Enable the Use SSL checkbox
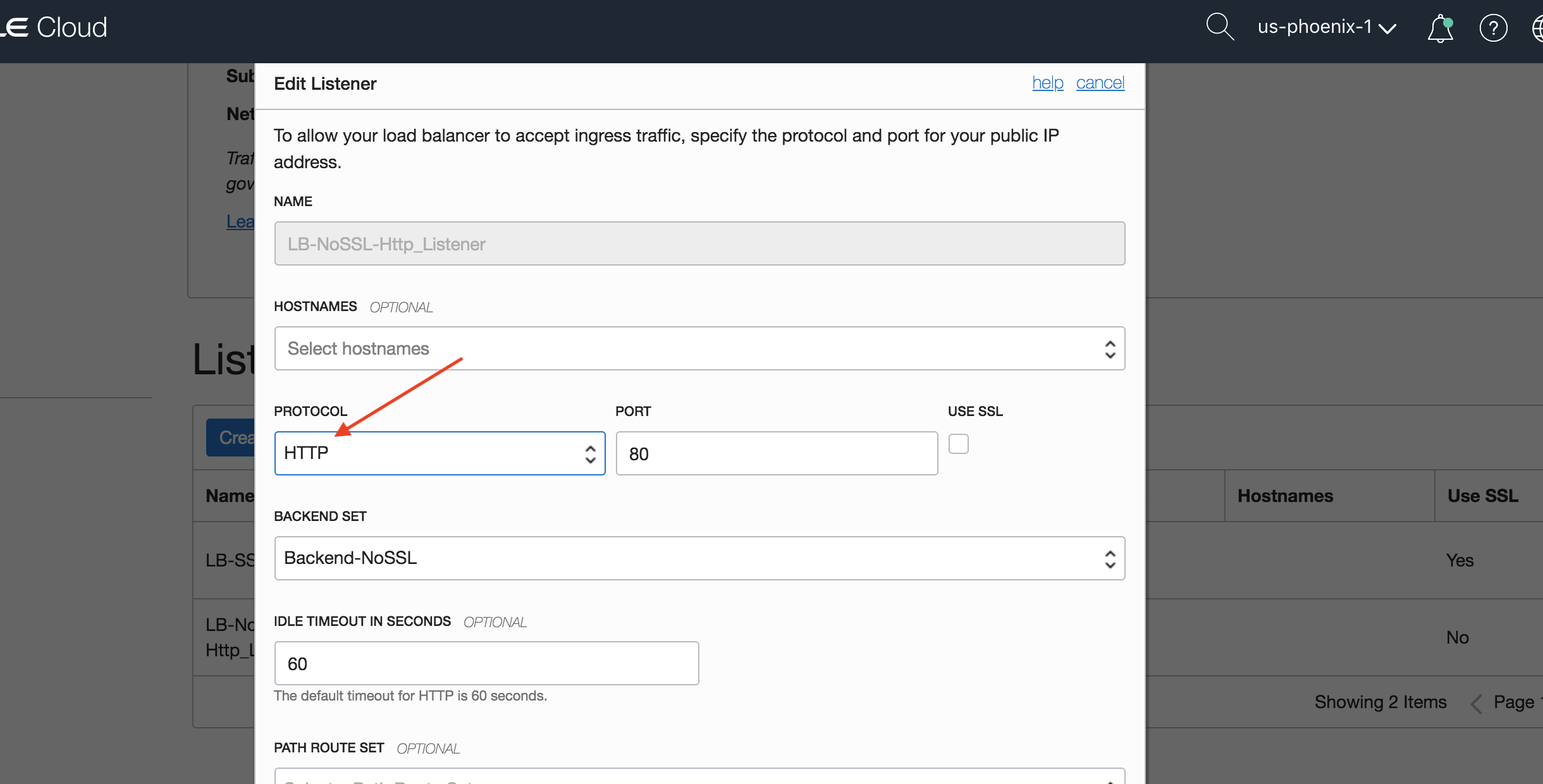 tap(958, 444)
